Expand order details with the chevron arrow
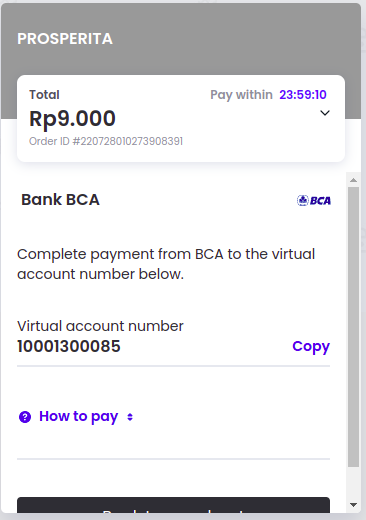 point(325,113)
